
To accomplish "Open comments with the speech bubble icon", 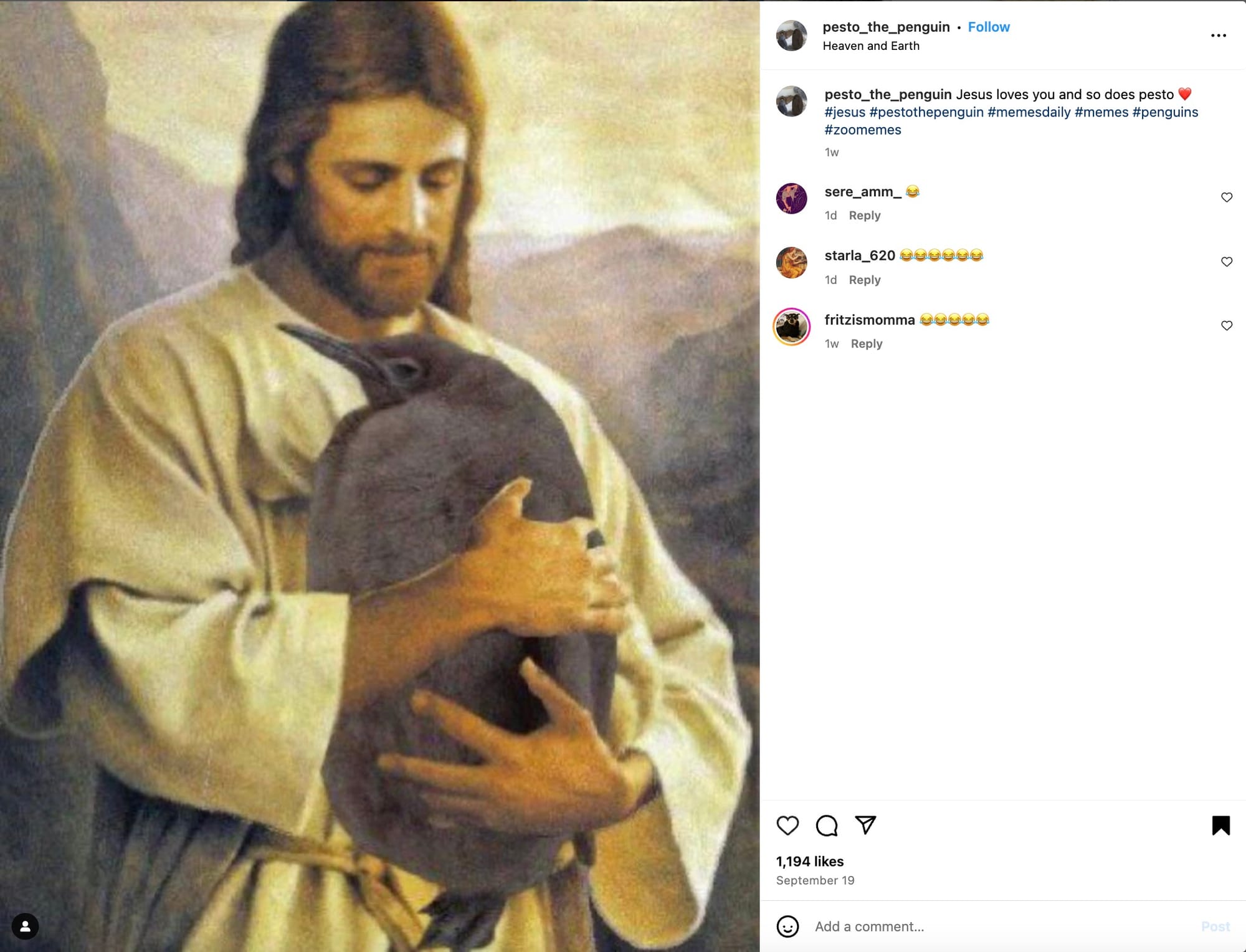I will [827, 826].
